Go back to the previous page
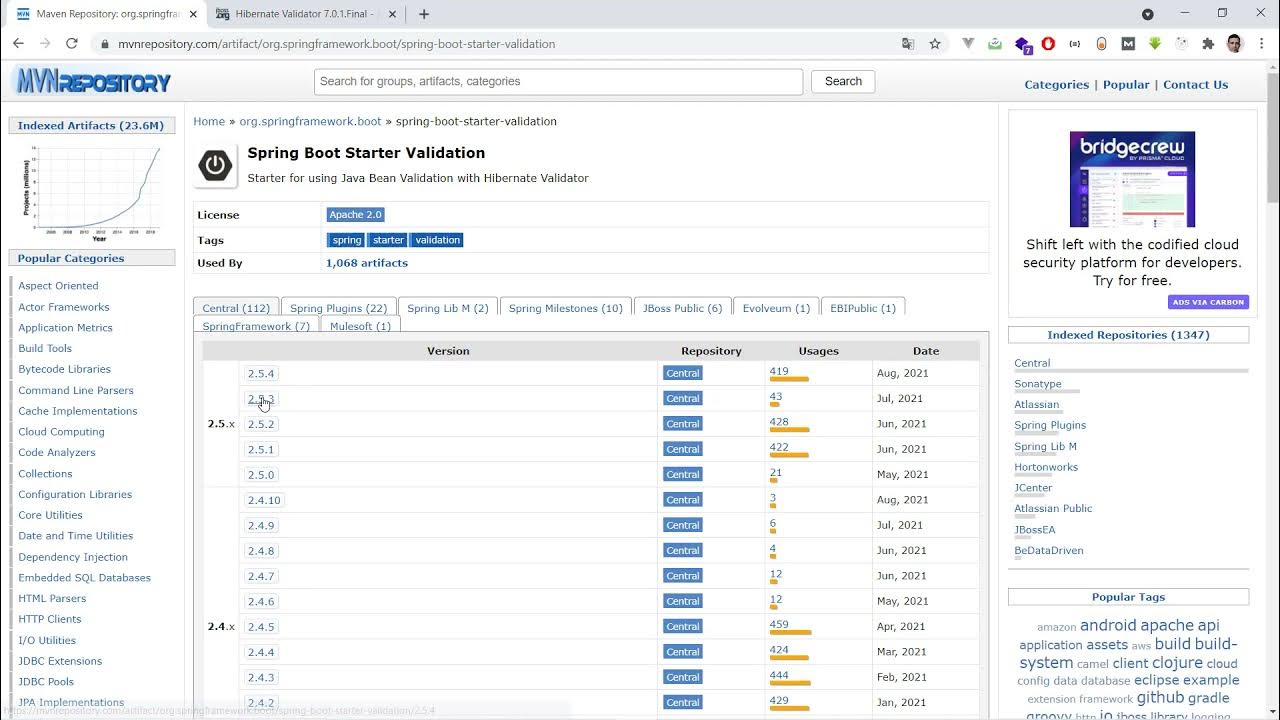Screen dimensions: 1280x720 click(18, 44)
